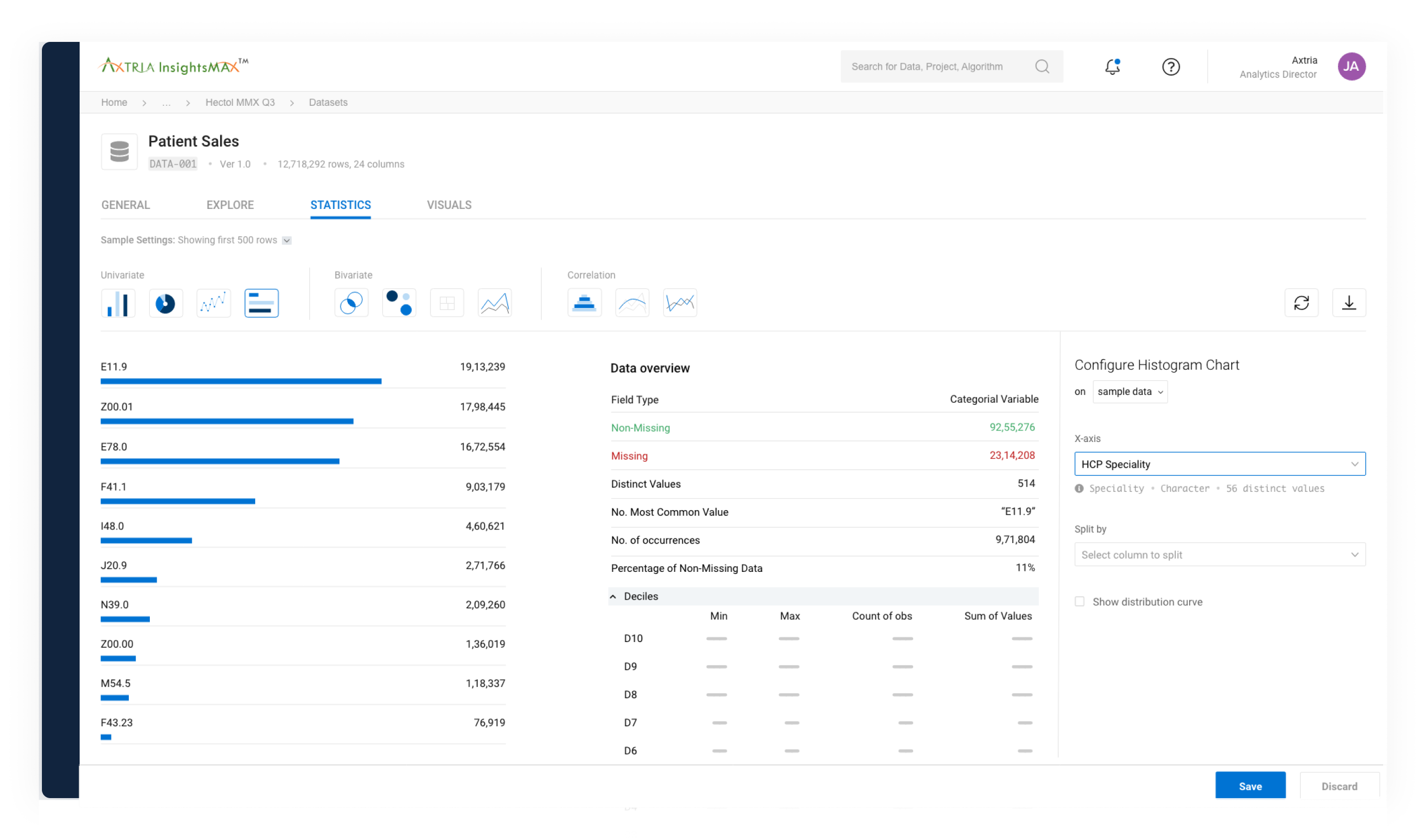
Task: Save the histogram configuration
Action: click(1251, 786)
